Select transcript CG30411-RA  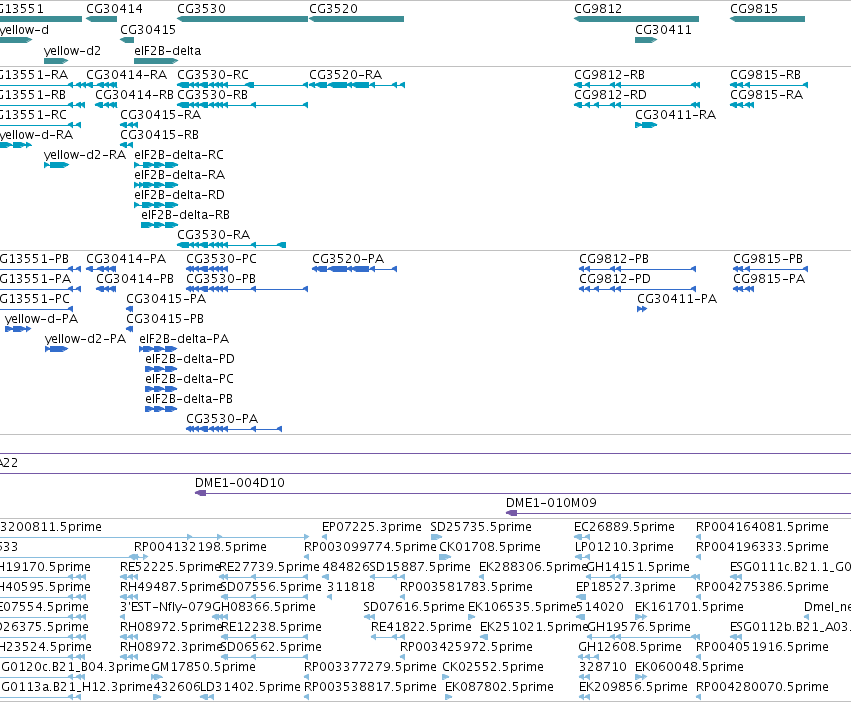tap(676, 115)
